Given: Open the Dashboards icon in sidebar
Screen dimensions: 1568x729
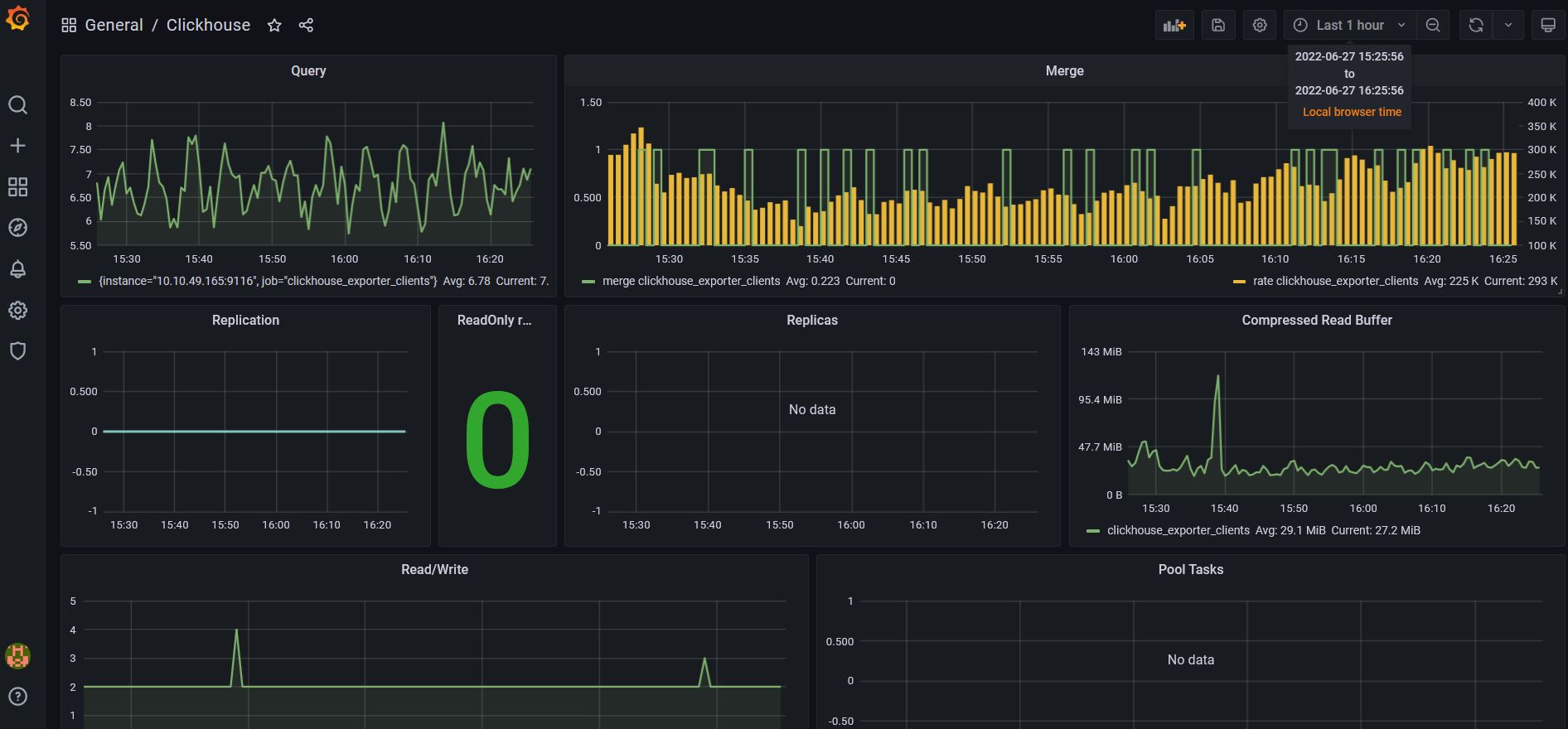Looking at the screenshot, I should click(x=17, y=186).
